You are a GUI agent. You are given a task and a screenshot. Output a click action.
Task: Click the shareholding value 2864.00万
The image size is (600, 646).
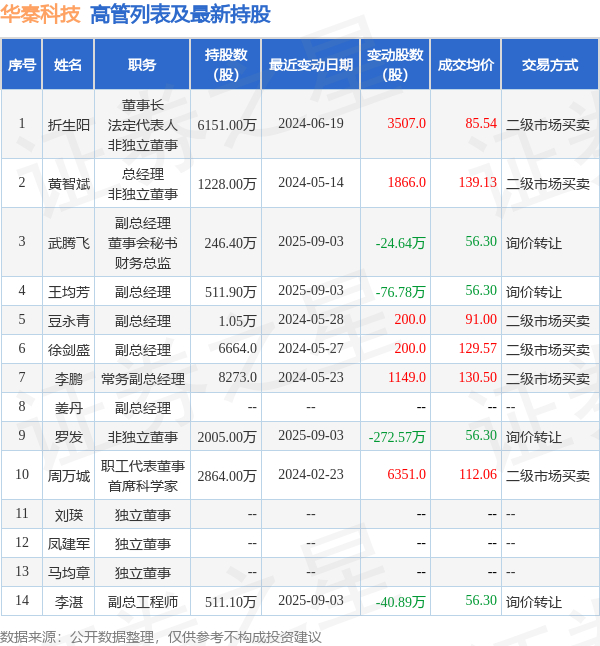[227, 475]
